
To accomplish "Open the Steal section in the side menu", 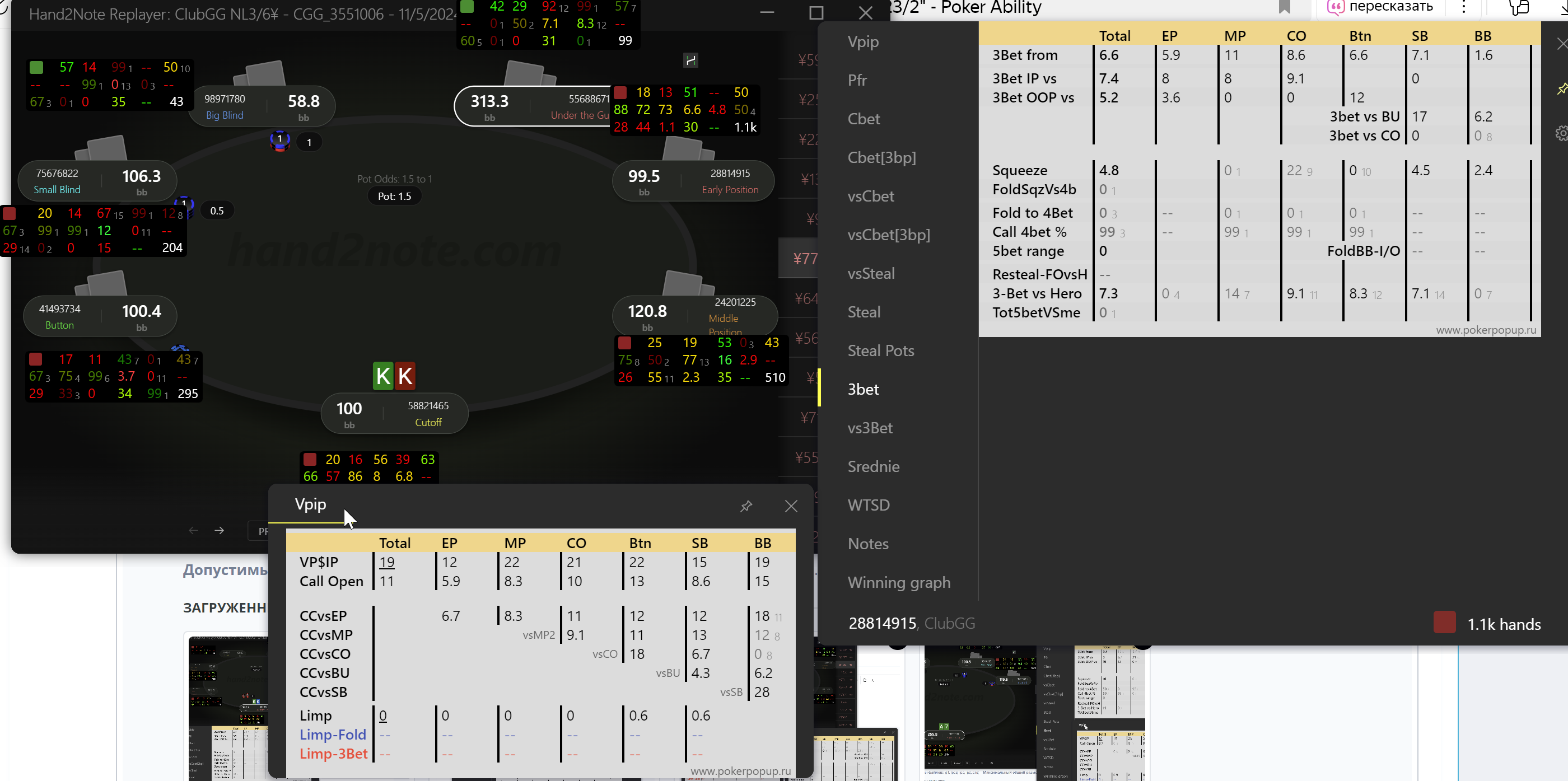I will click(864, 312).
